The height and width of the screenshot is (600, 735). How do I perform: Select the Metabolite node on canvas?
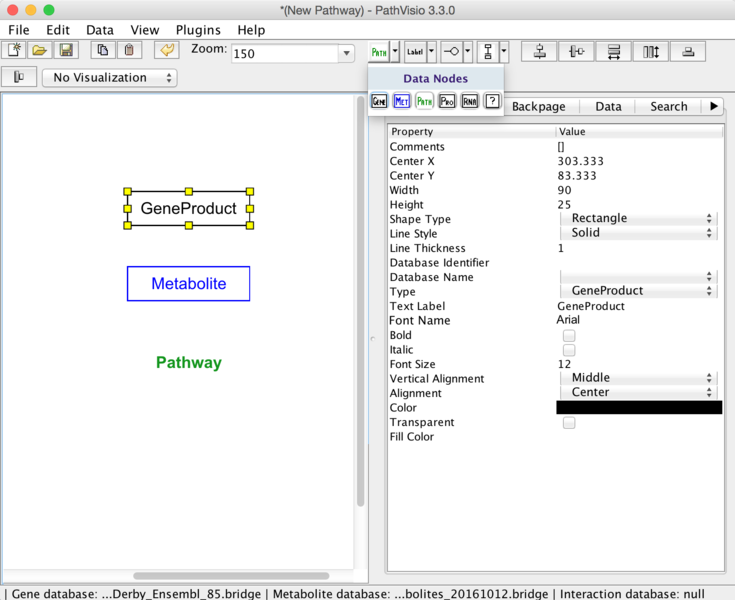click(x=188, y=284)
